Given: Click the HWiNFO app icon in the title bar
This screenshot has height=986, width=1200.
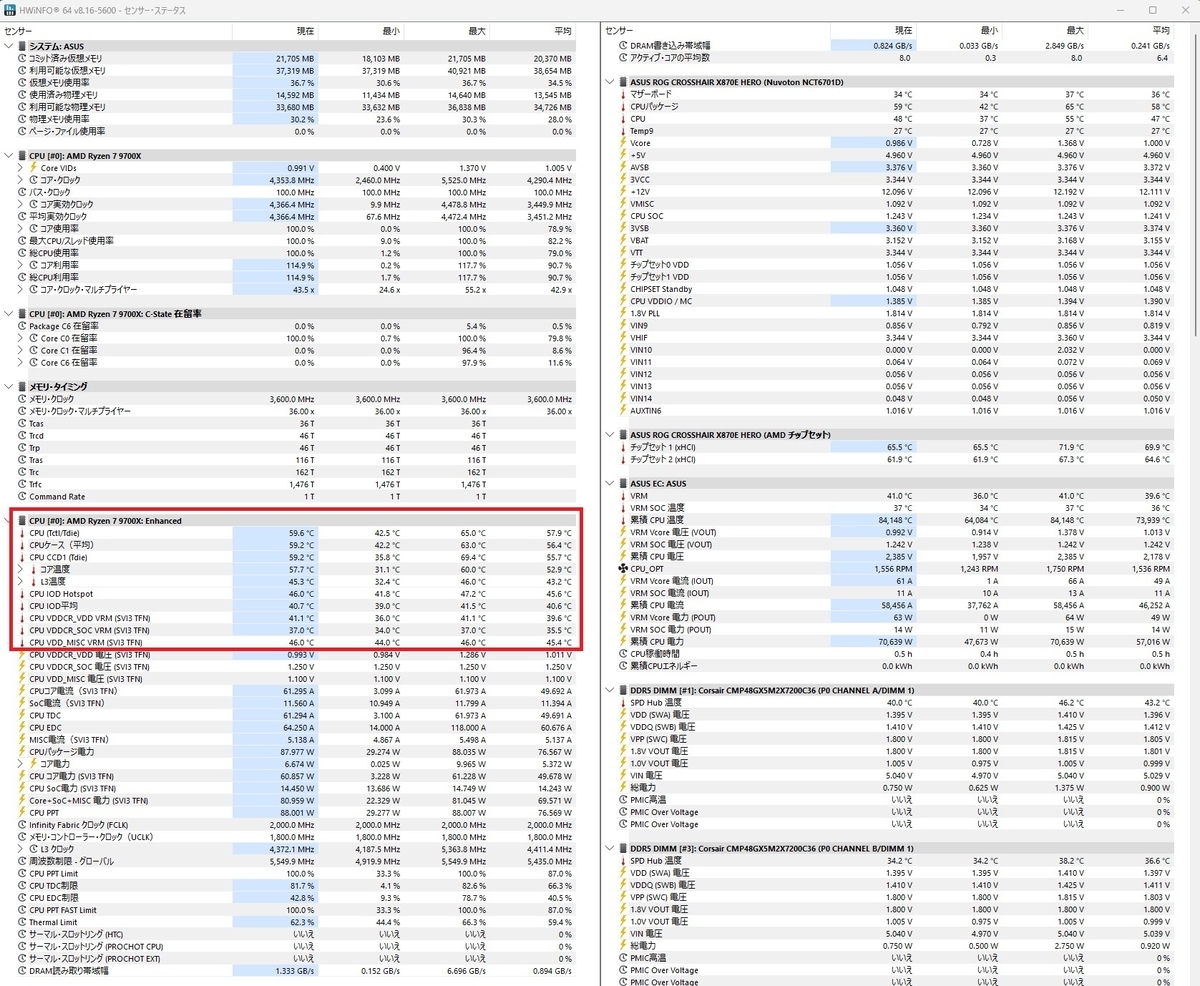Looking at the screenshot, I should pos(11,9).
